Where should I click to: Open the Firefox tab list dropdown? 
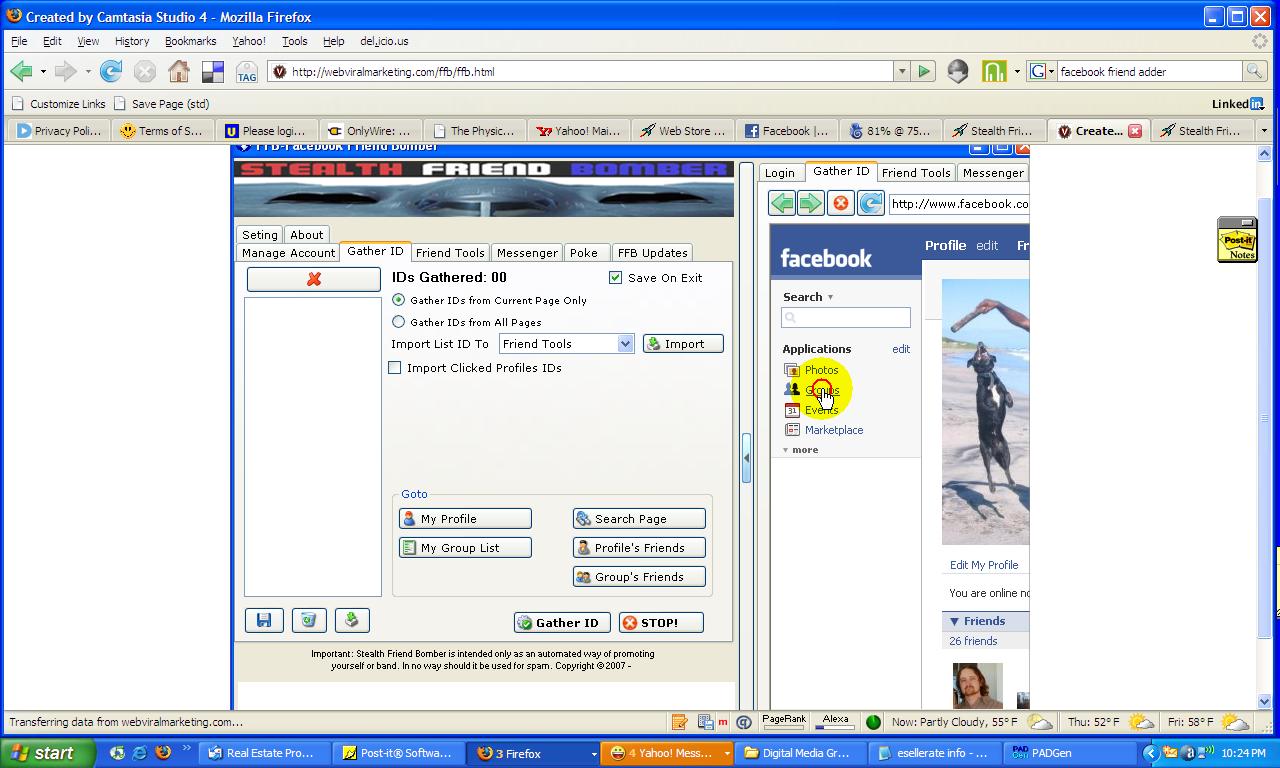1264,130
